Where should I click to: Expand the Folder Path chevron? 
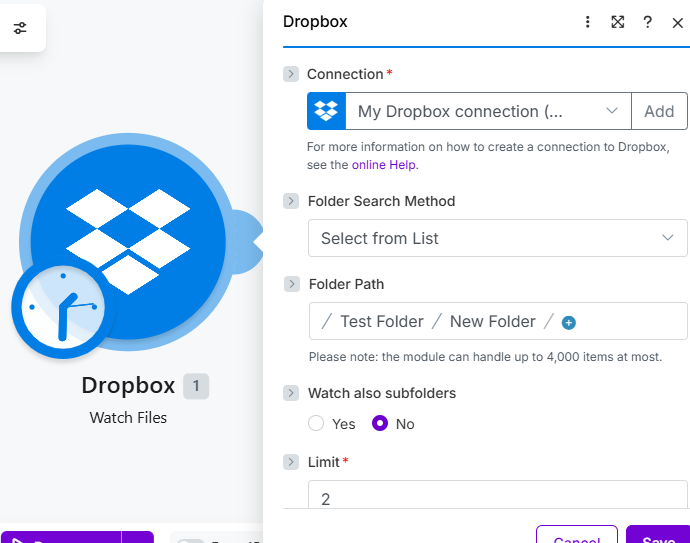pyautogui.click(x=291, y=284)
